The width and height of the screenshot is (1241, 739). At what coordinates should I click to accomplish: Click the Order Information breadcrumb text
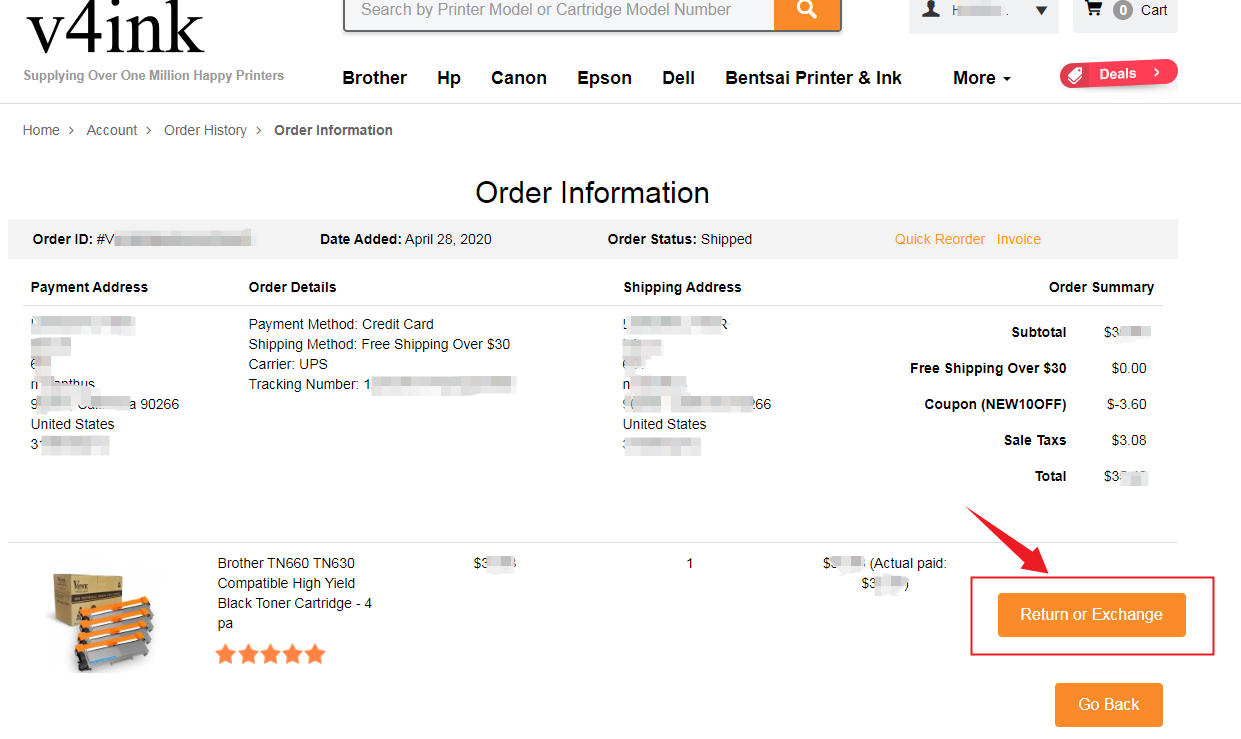click(x=333, y=130)
